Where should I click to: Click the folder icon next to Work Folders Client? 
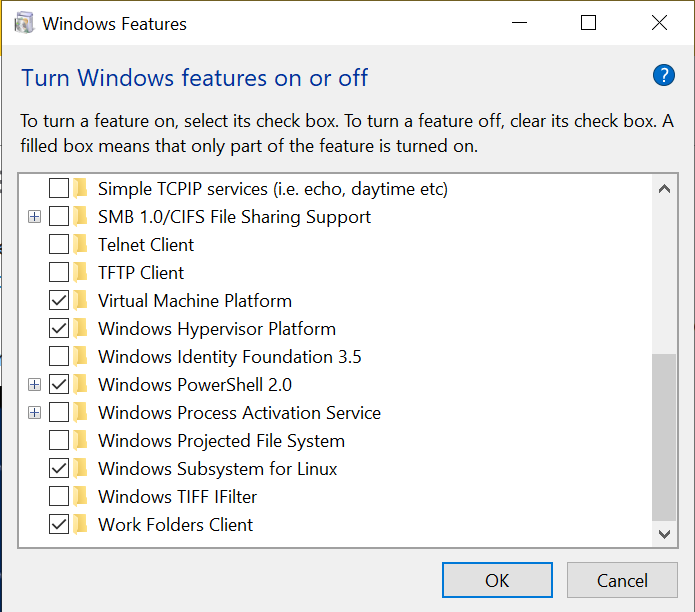pyautogui.click(x=81, y=525)
